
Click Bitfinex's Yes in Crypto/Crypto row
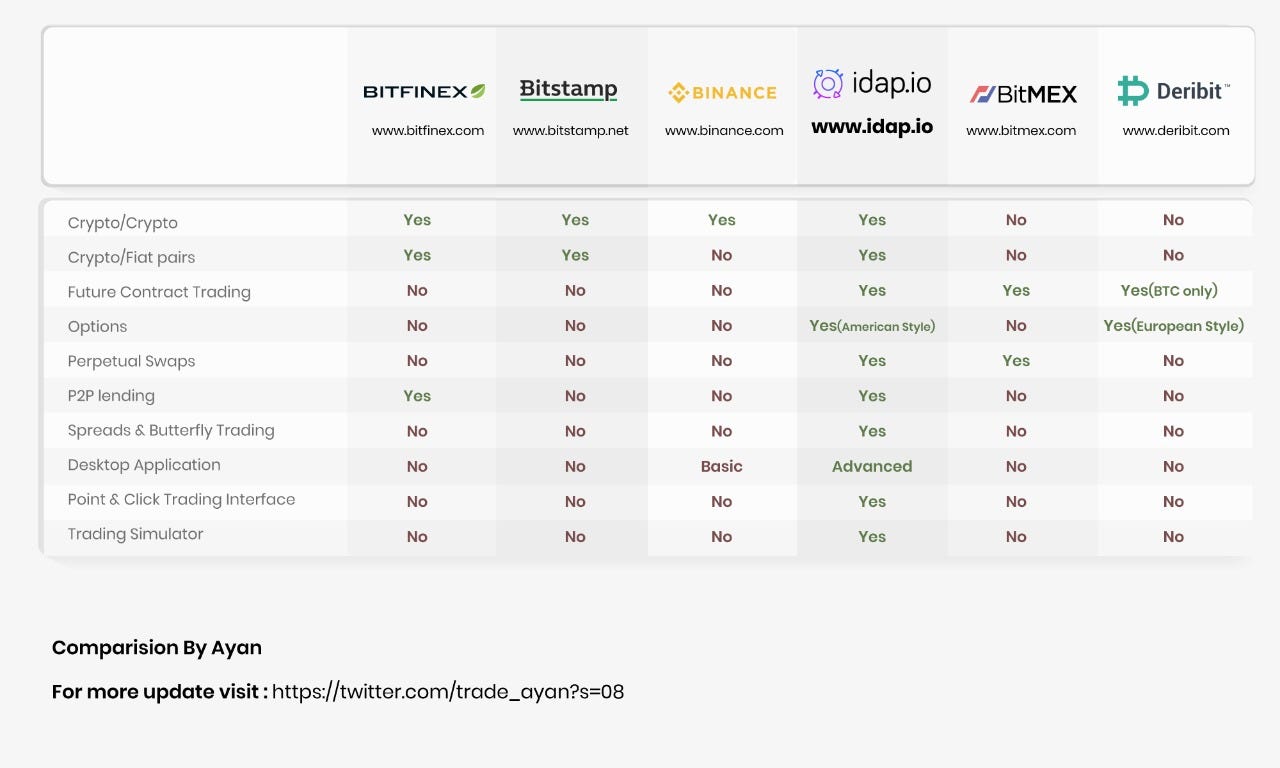point(417,220)
